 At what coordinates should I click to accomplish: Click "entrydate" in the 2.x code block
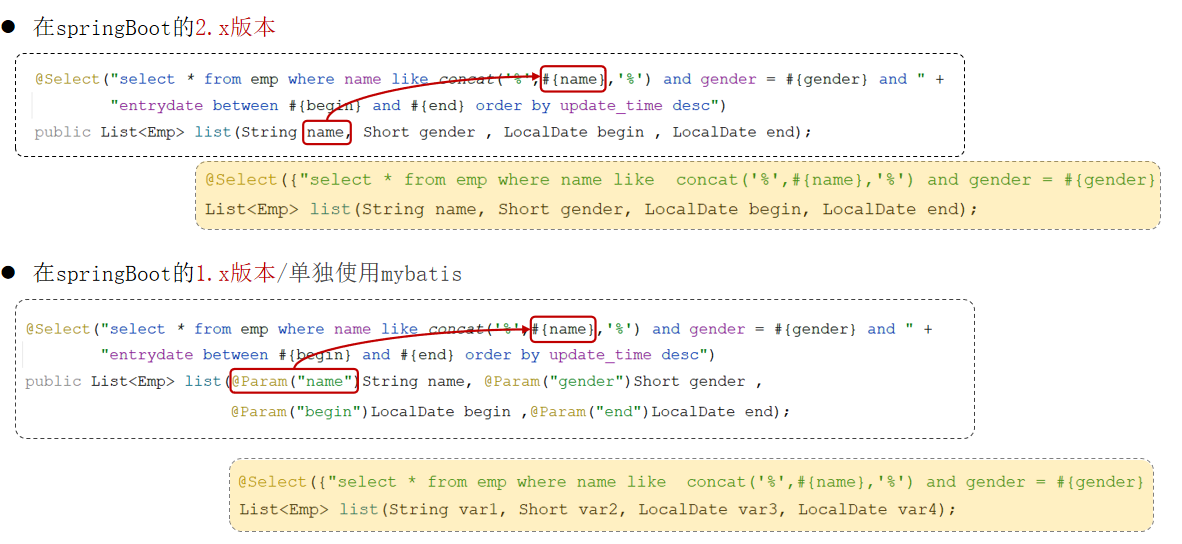tap(161, 105)
